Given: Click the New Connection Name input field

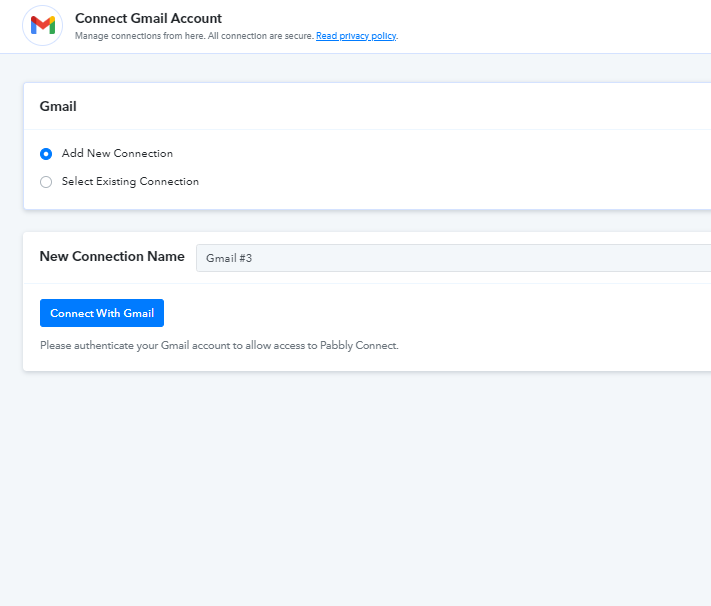Looking at the screenshot, I should point(453,258).
